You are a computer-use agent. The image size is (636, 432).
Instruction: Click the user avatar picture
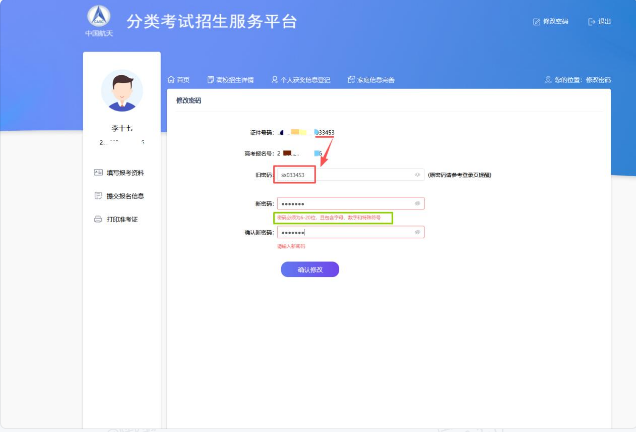pyautogui.click(x=122, y=91)
